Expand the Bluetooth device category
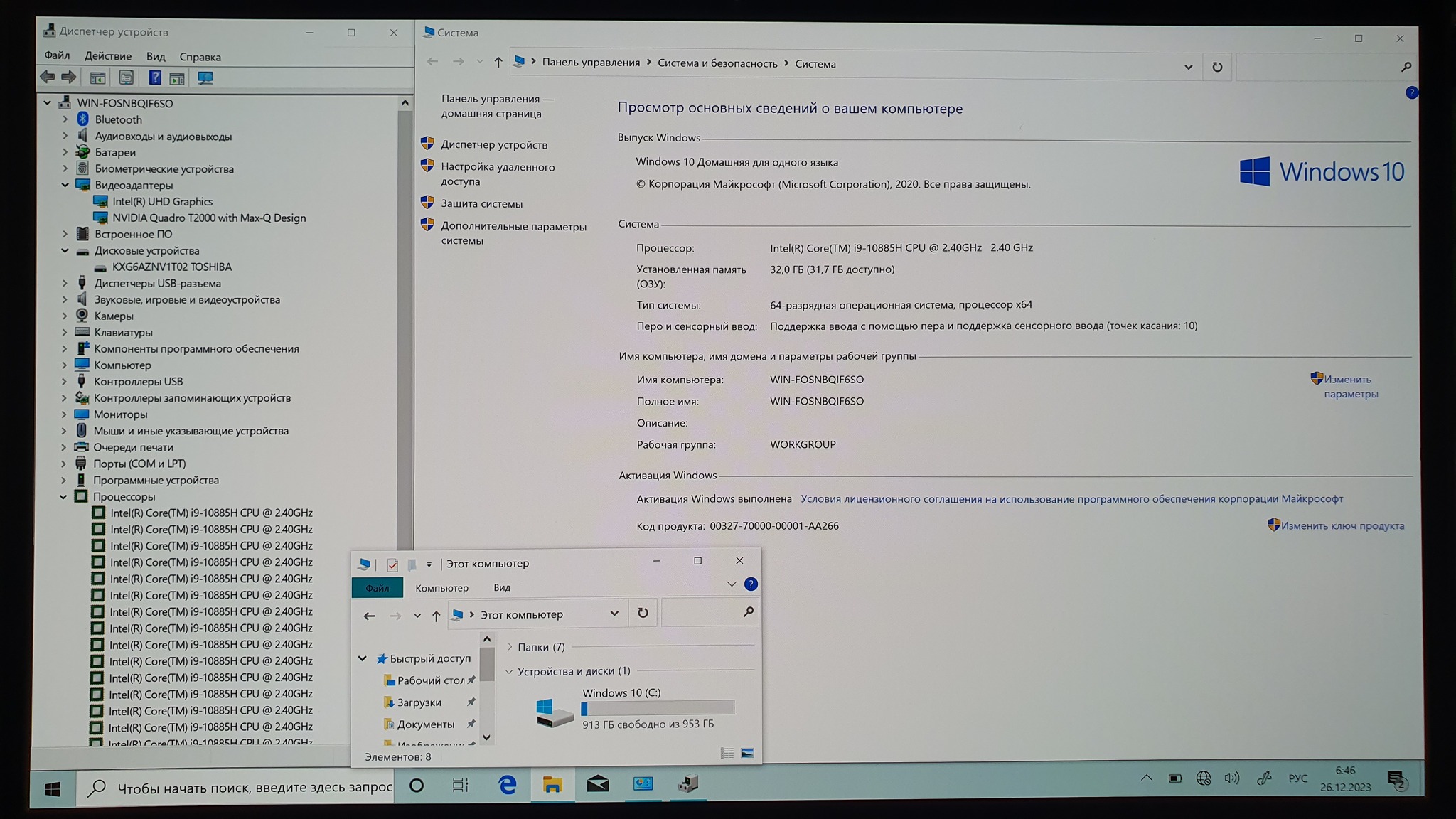 pos(65,119)
